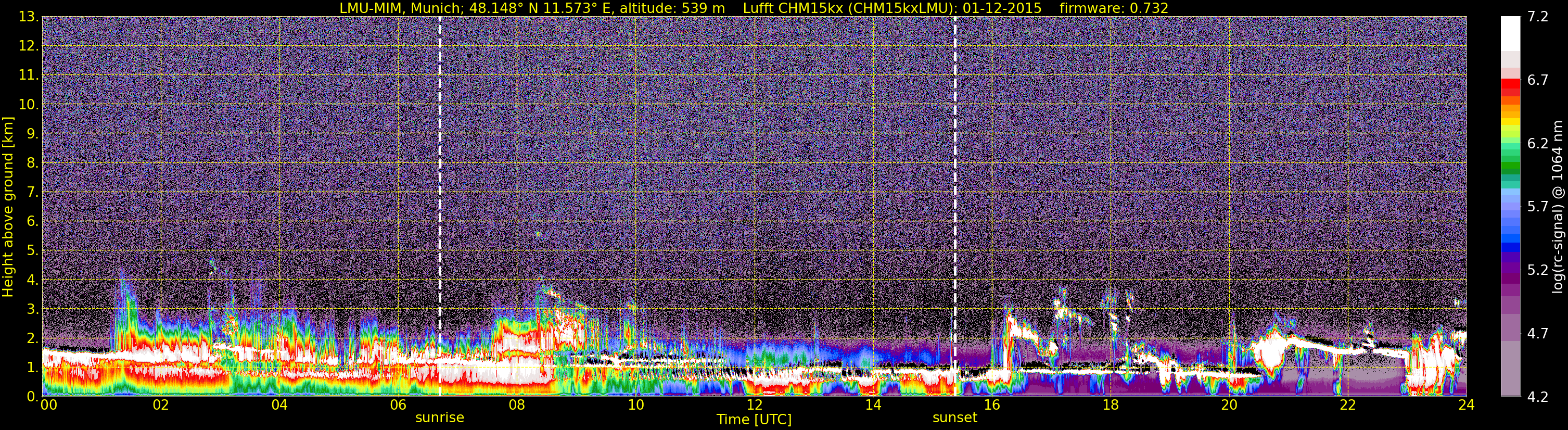Viewport: 1568px width, 430px height.
Task: Click the height axis tick label "3."
Action: click(32, 309)
